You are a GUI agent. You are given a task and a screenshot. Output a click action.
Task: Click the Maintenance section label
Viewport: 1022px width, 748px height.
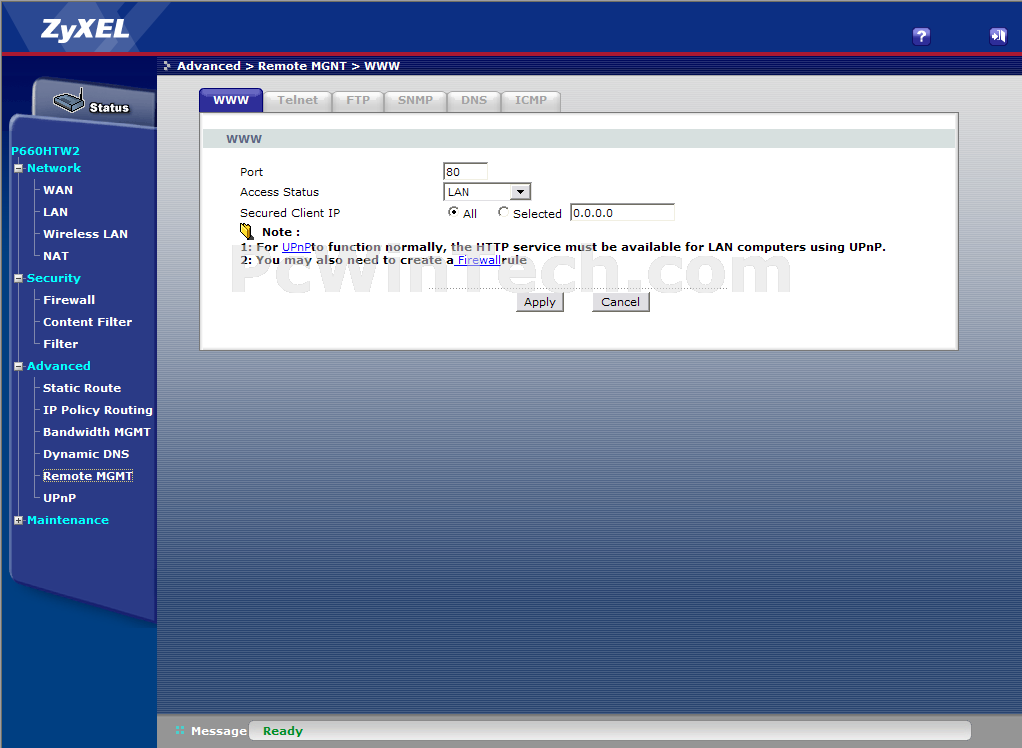(x=68, y=520)
